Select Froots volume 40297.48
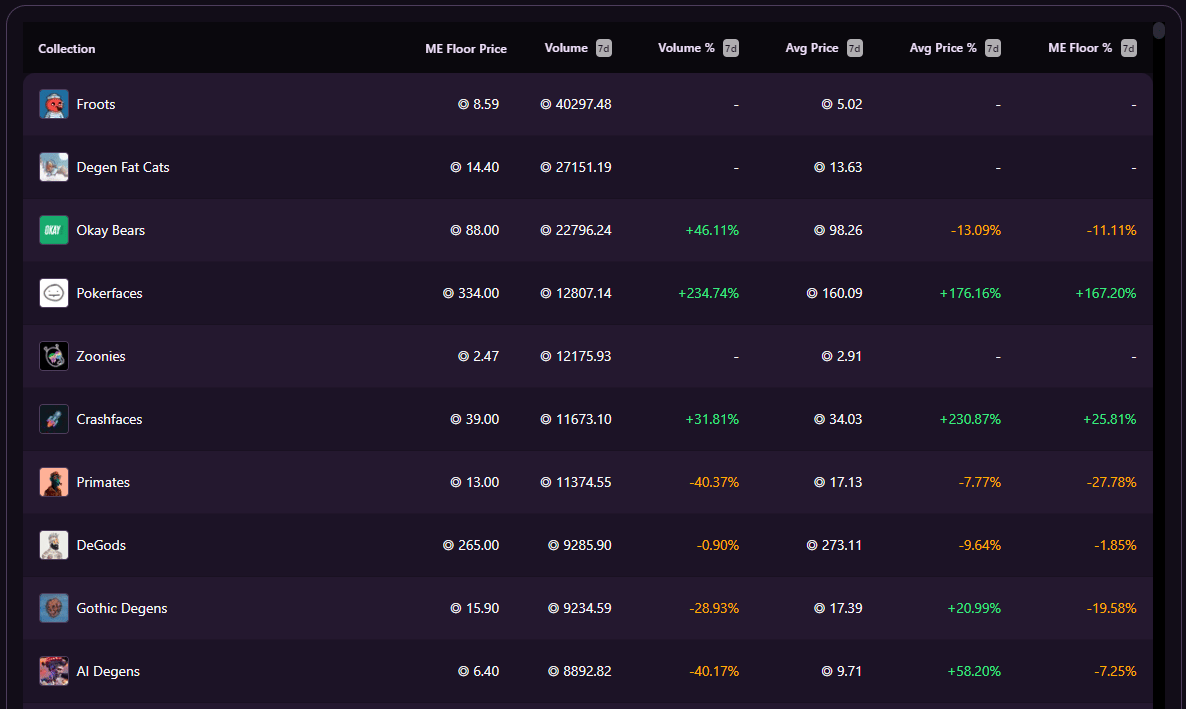Screen dimensions: 1186x709 [x=576, y=104]
